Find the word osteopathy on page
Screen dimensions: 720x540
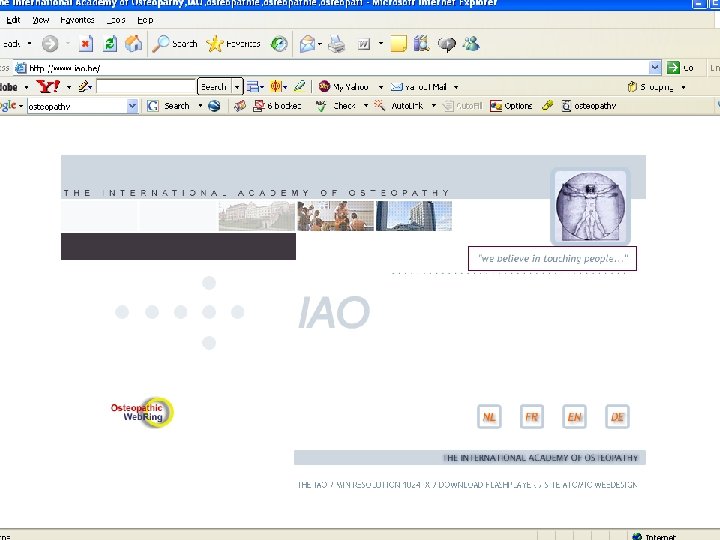click(x=589, y=106)
